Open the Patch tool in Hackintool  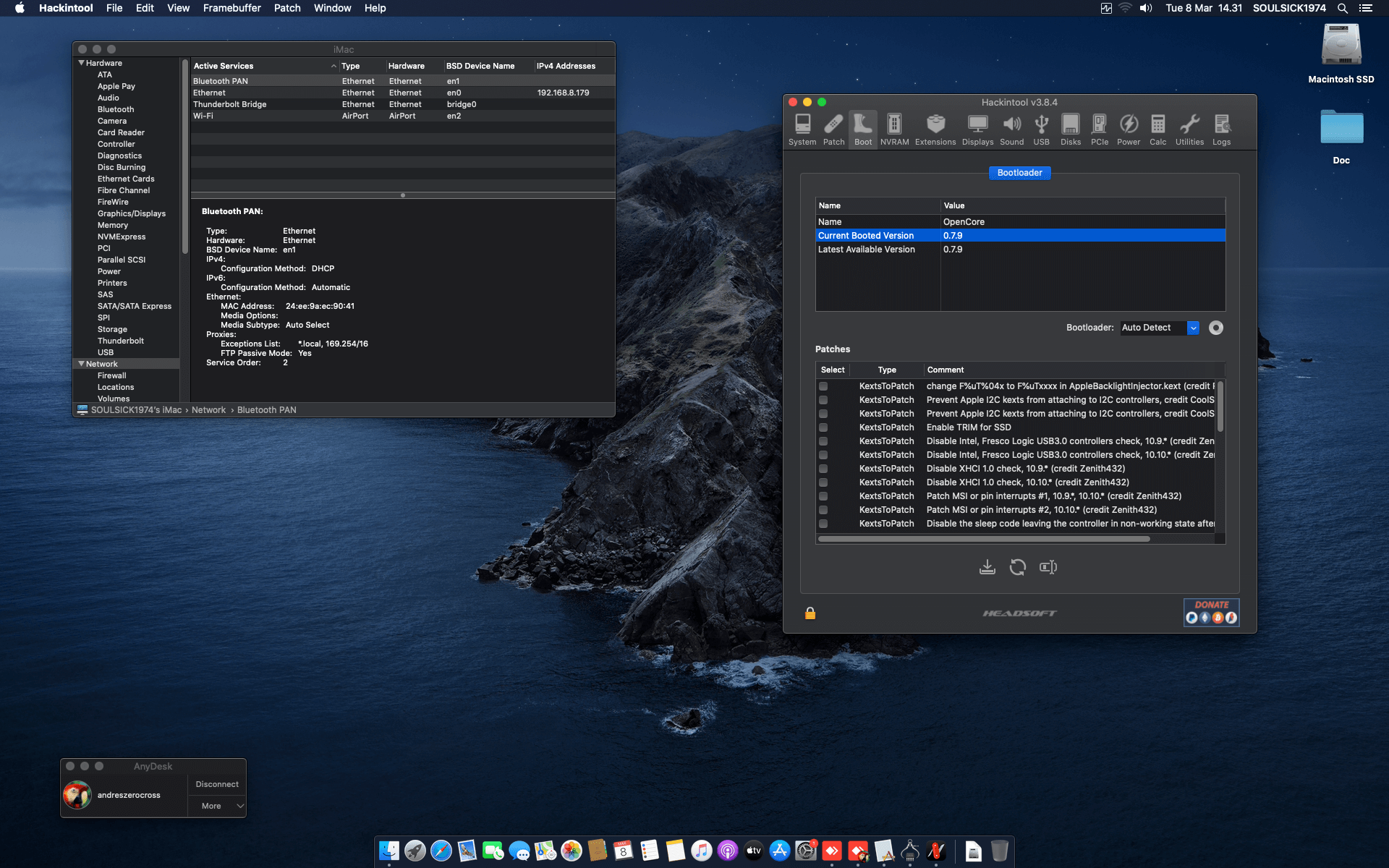(833, 129)
